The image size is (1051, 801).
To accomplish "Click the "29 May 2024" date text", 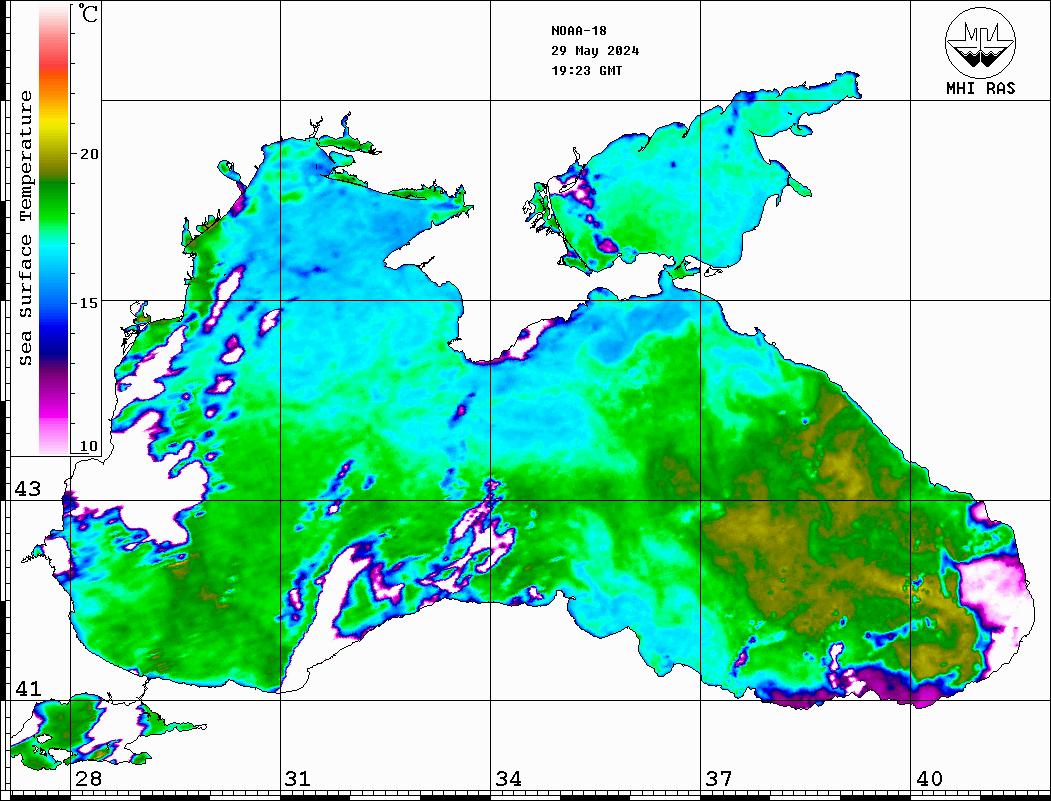I will 595,51.
